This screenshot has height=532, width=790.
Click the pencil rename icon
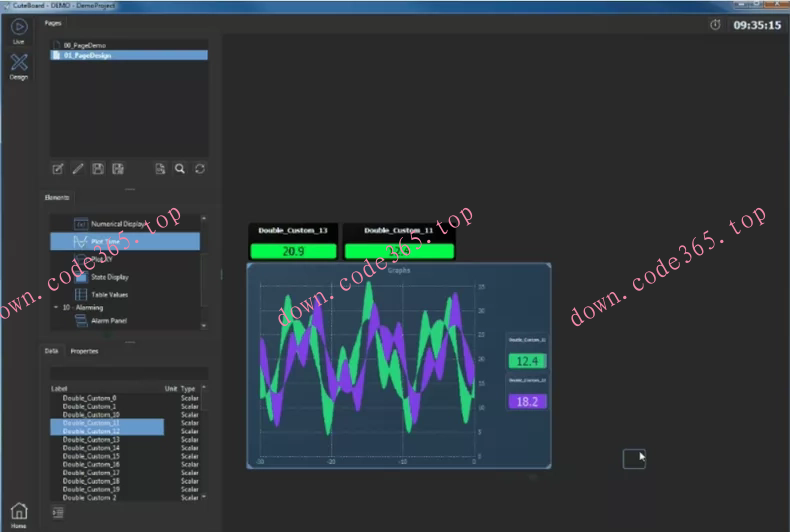[78, 169]
